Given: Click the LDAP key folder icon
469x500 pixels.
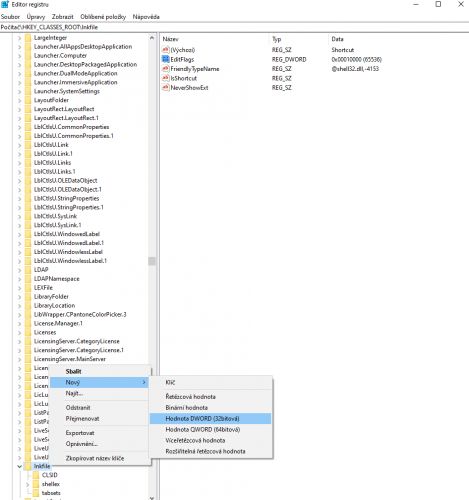Looking at the screenshot, I should tap(28, 270).
